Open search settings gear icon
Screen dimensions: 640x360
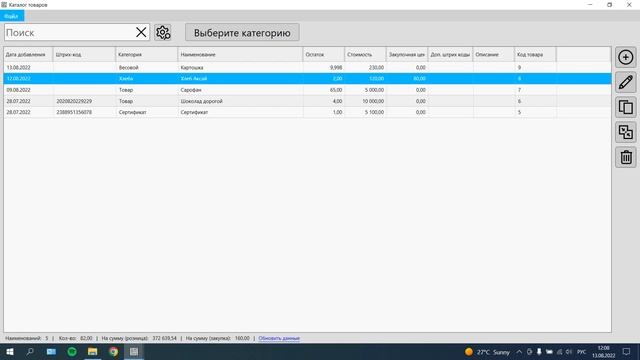[x=163, y=32]
